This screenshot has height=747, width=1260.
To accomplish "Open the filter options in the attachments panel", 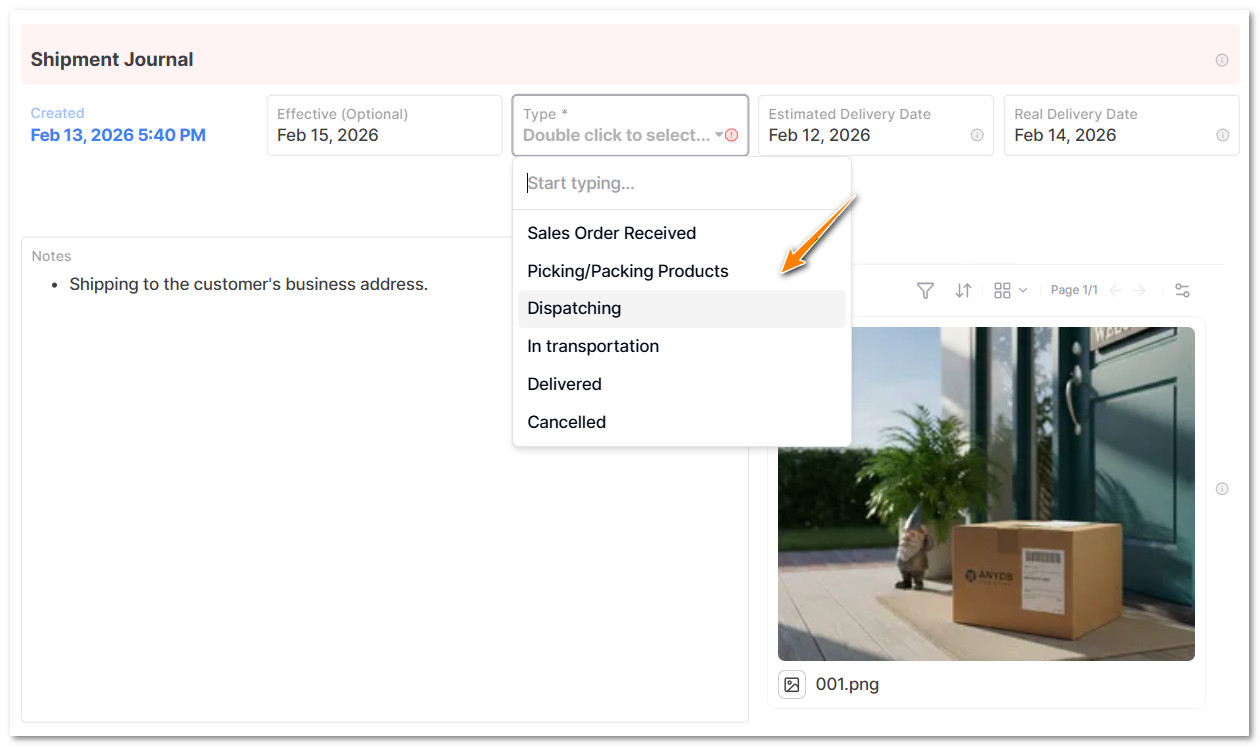I will tap(925, 290).
